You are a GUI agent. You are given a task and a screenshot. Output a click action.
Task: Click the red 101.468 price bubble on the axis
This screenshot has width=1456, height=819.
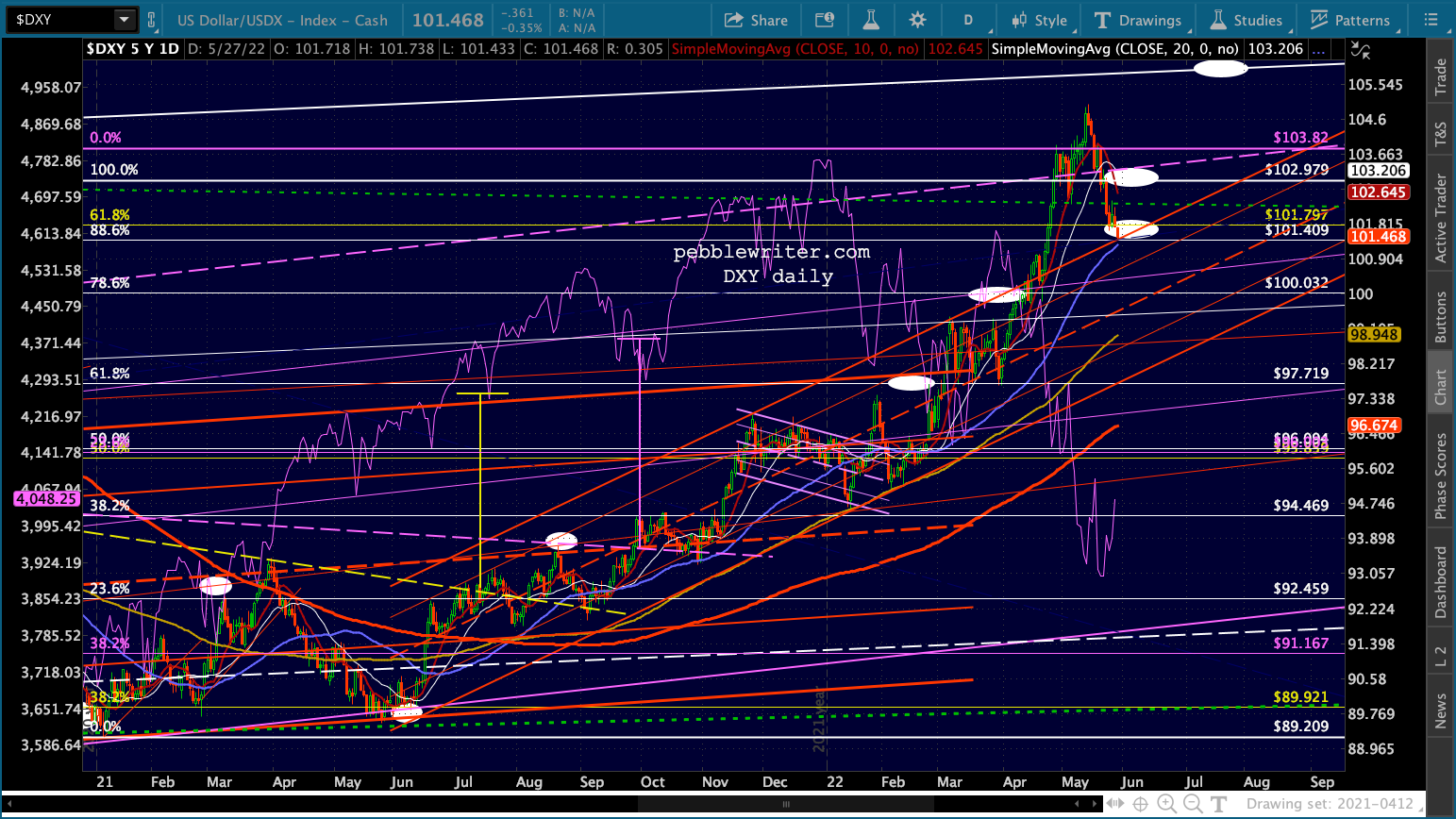pos(1378,237)
